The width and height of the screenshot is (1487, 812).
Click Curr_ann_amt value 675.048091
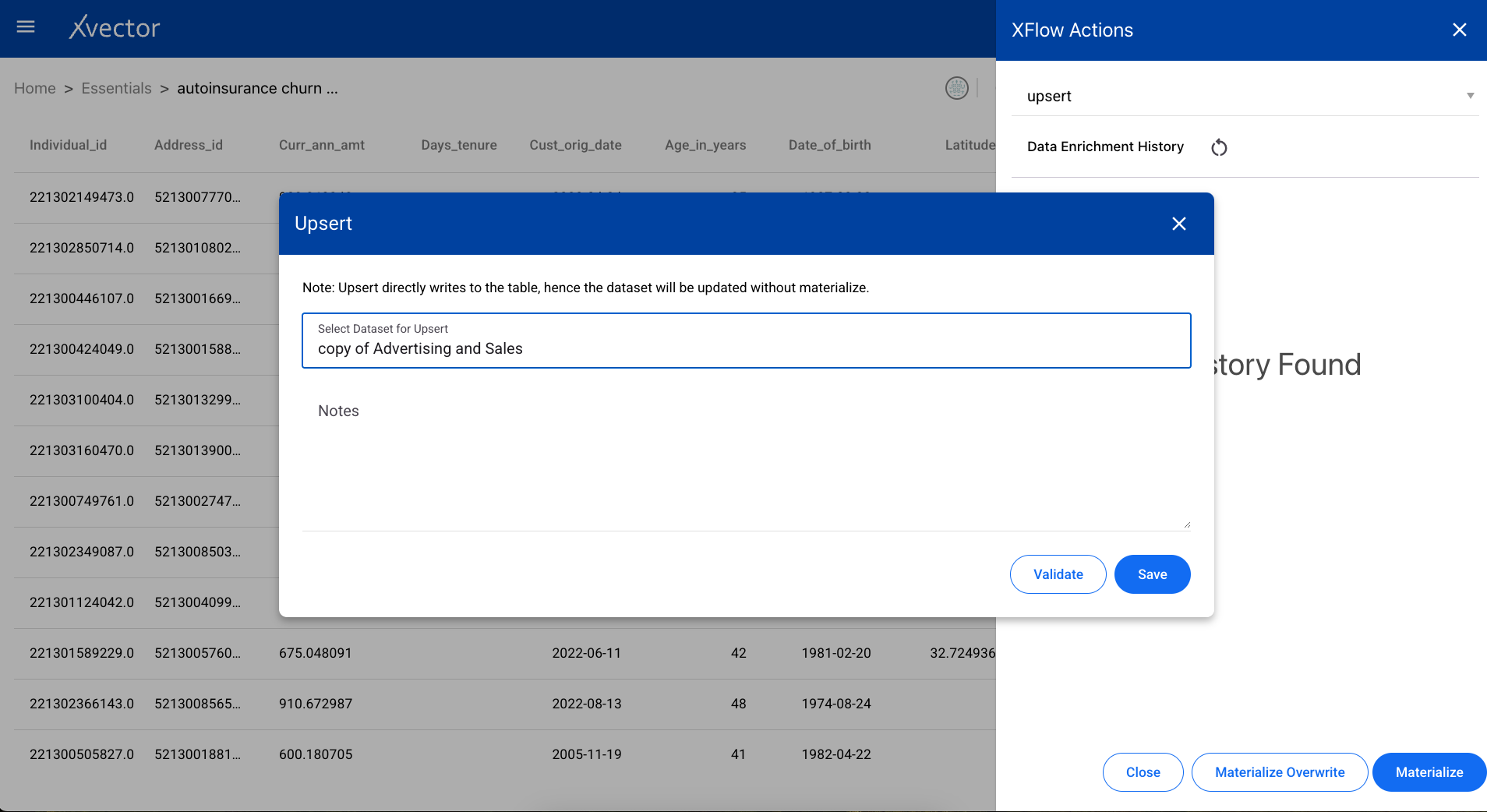(316, 653)
